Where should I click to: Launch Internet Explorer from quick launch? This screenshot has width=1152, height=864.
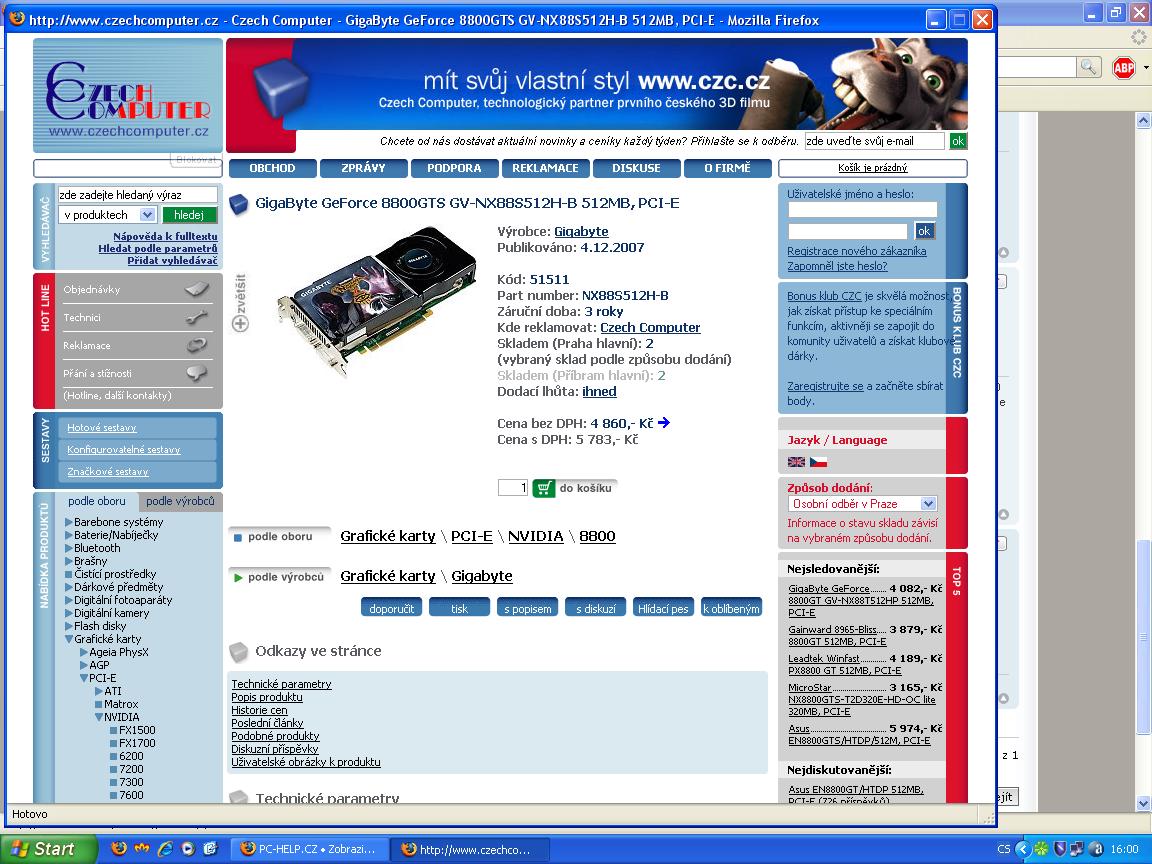coord(165,849)
